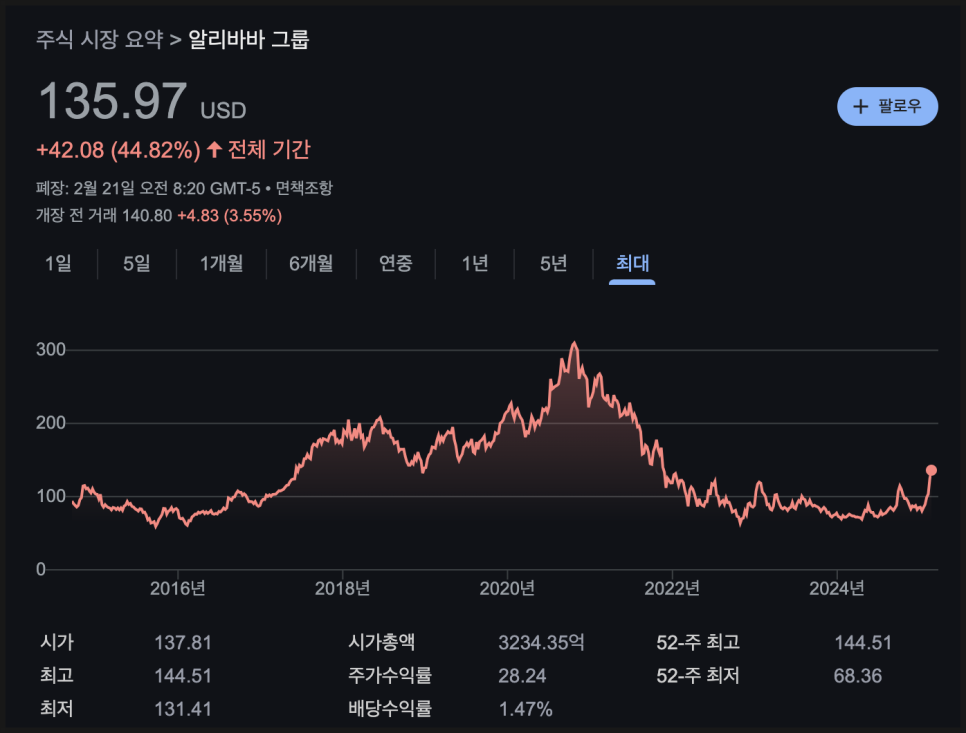The width and height of the screenshot is (966, 733).
Task: Click the 52-주 최고 label
Action: click(x=697, y=643)
